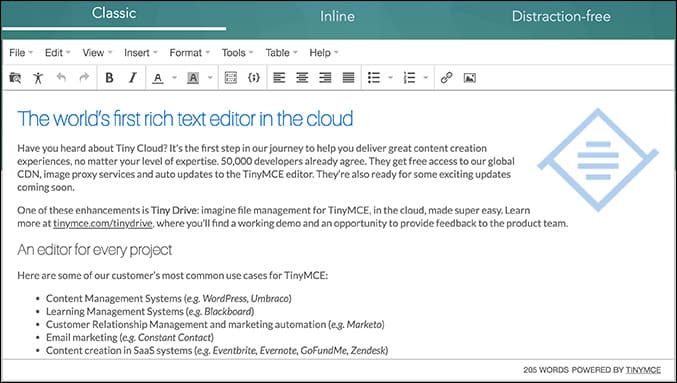Follow the tinymce.com/tinydrive link
Viewport: 677px width, 383px height.
pos(103,223)
